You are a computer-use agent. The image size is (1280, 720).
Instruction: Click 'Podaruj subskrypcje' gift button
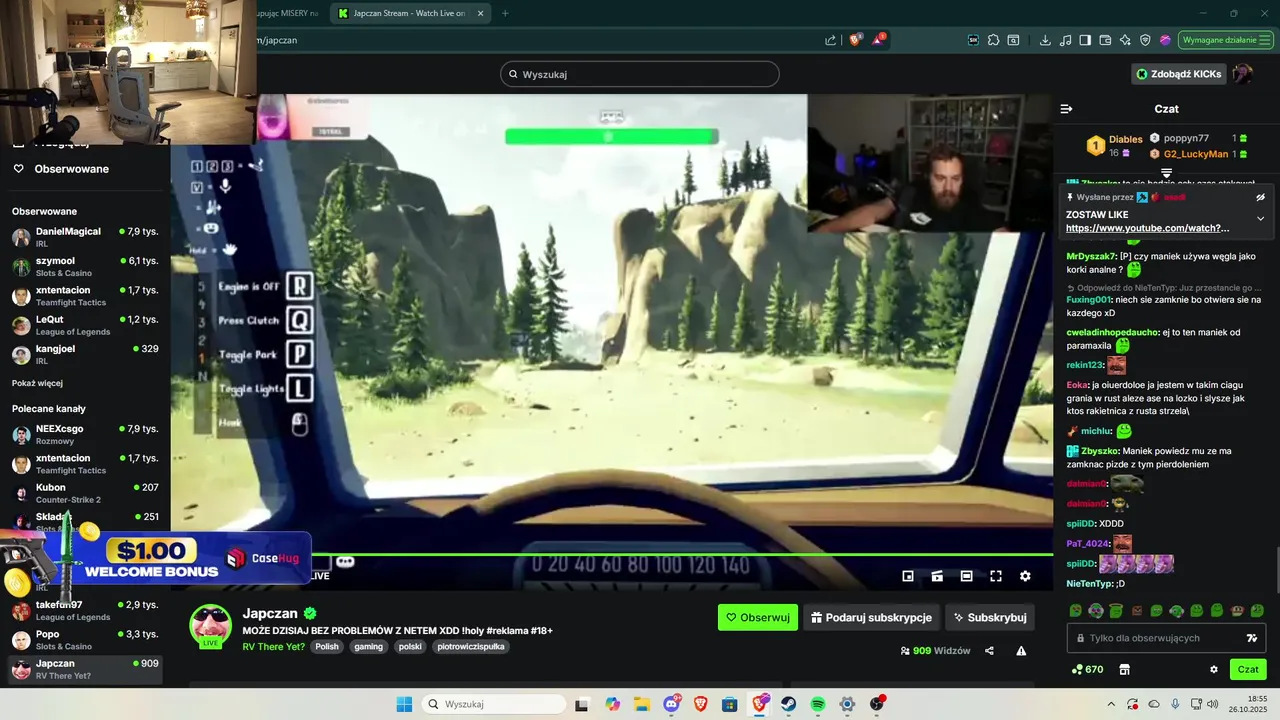[x=871, y=617]
